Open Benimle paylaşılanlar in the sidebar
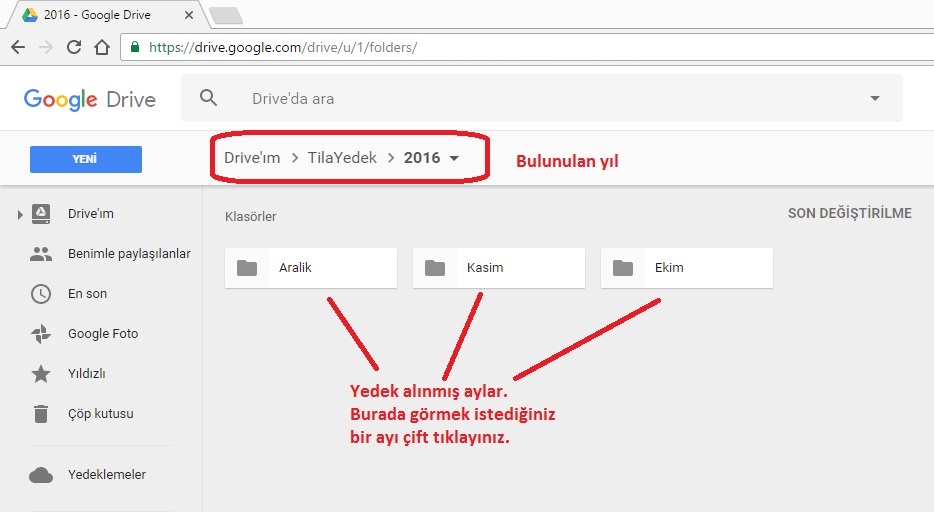 click(x=129, y=254)
